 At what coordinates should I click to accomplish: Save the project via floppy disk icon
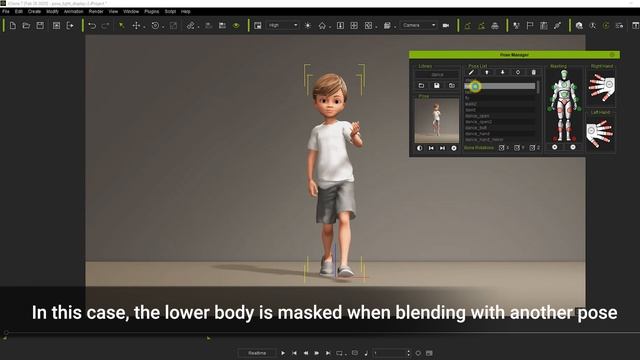(40, 26)
